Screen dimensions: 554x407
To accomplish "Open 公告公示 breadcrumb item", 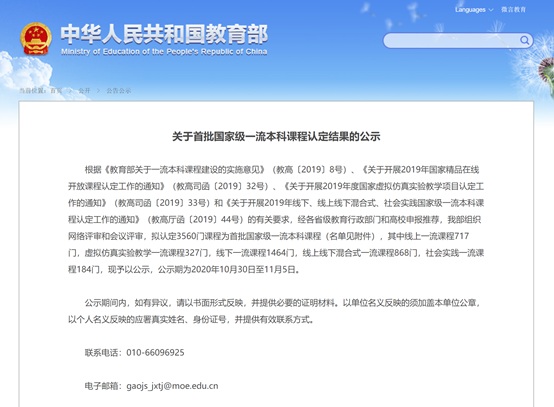I will [x=119, y=91].
